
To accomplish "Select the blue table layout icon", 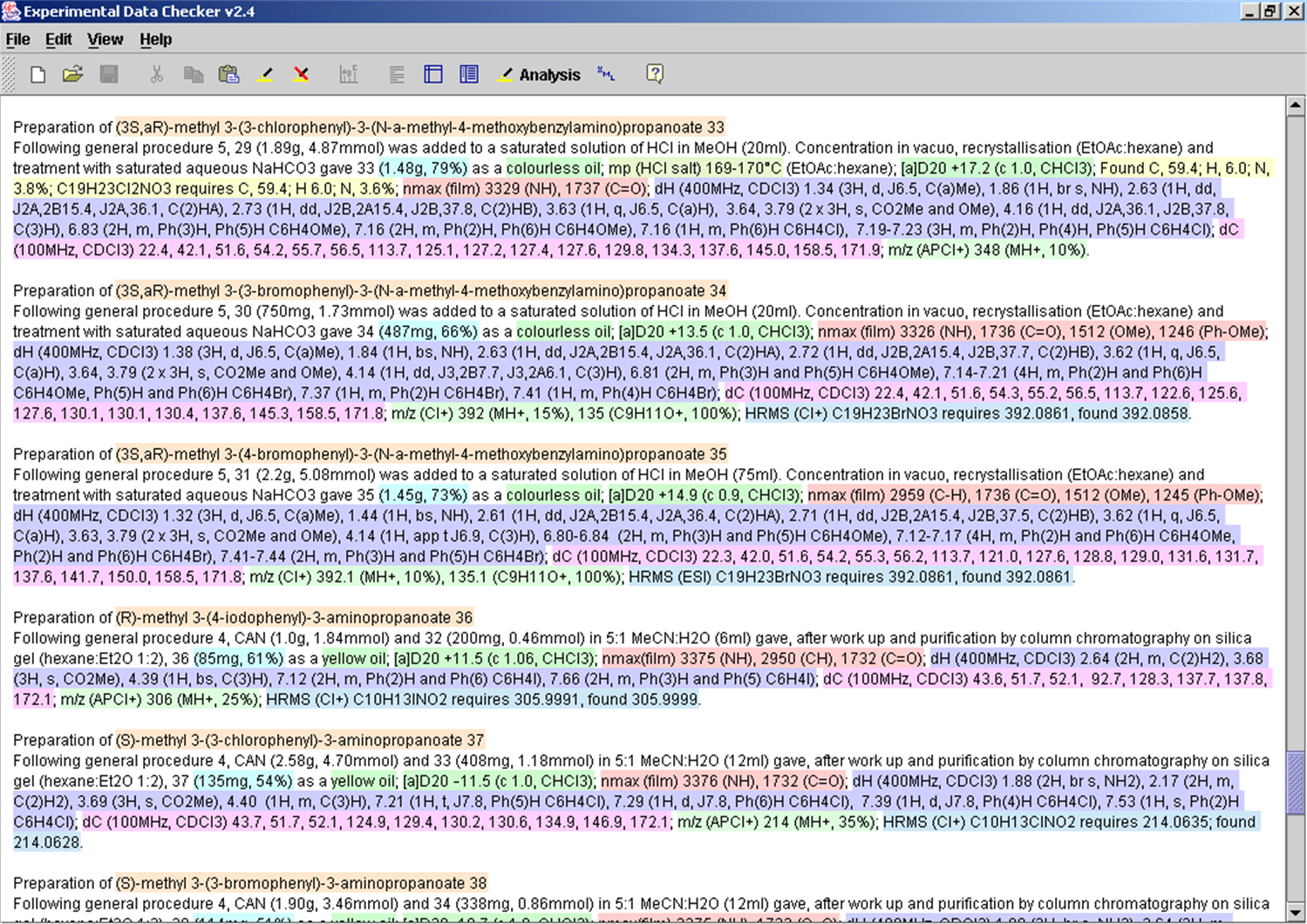I will tap(433, 74).
